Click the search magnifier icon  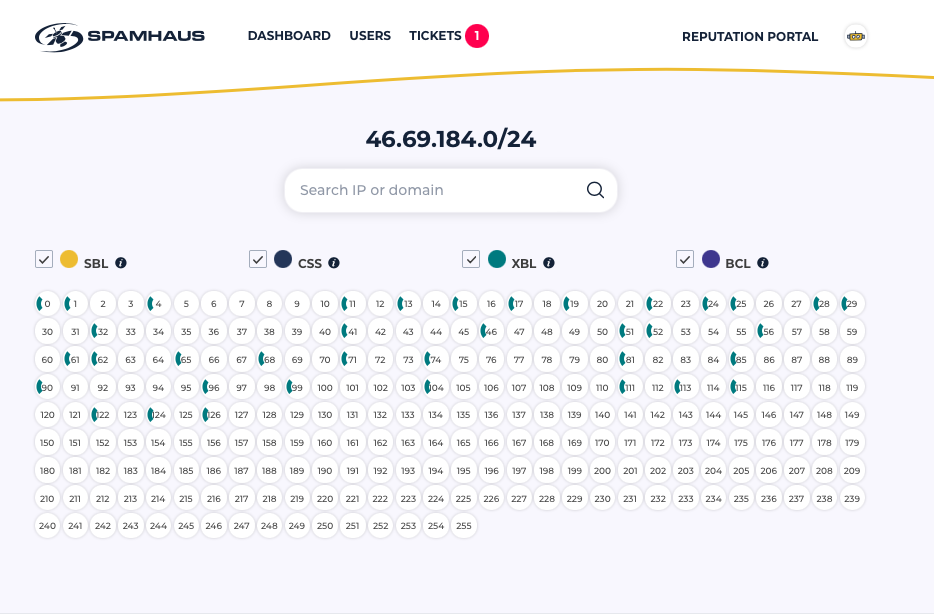pos(595,190)
